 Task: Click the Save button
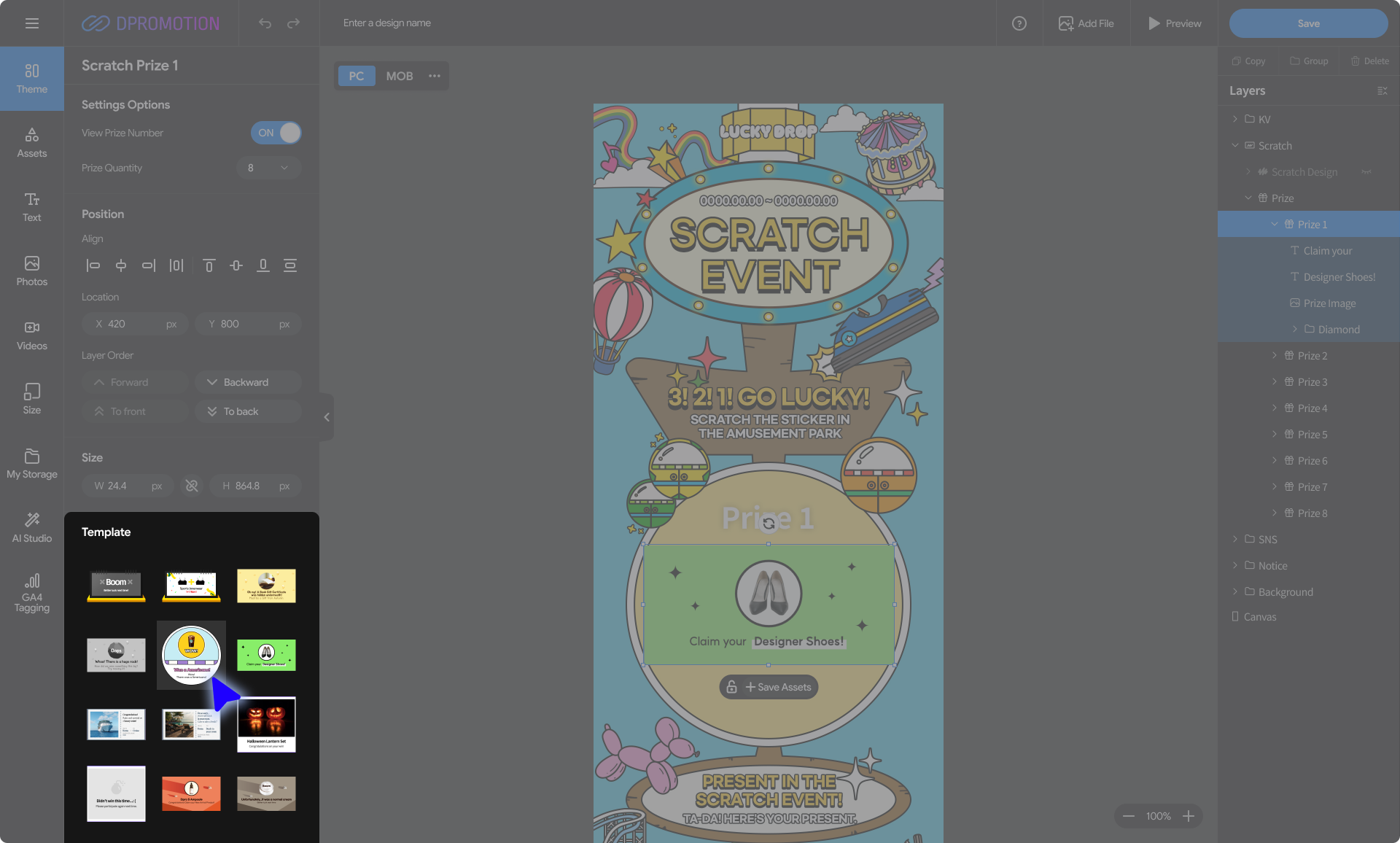1308,23
